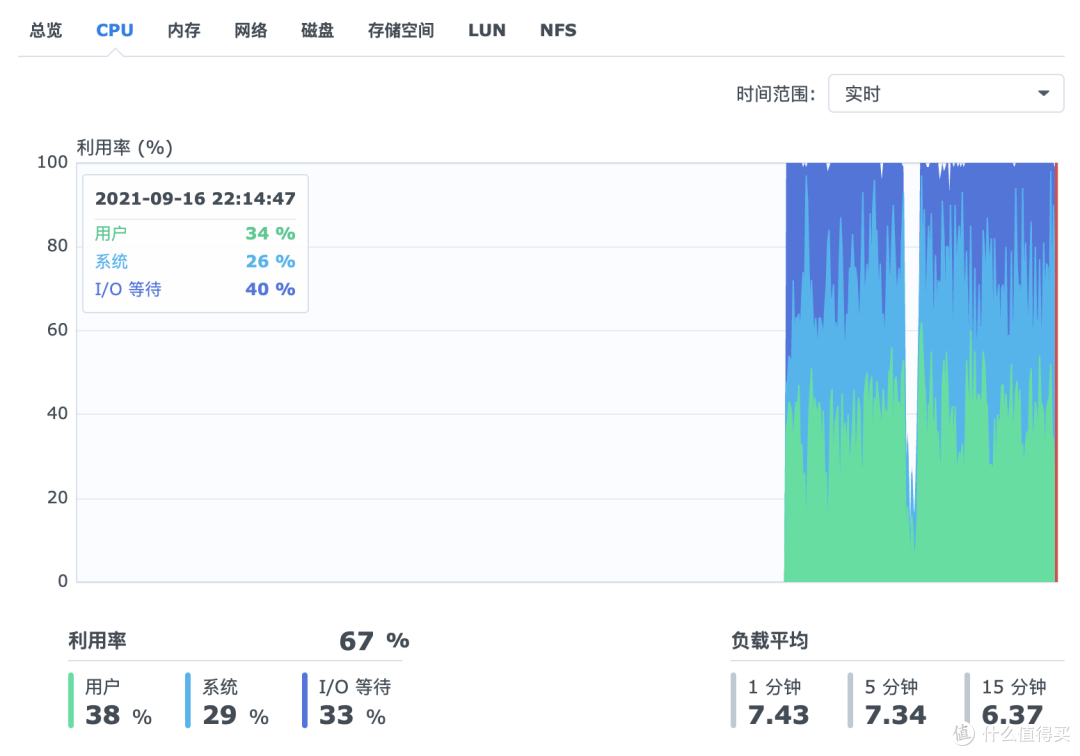Screen dimensions: 1080x756
Task: Click the 用户 38 % value below chart
Action: click(118, 715)
